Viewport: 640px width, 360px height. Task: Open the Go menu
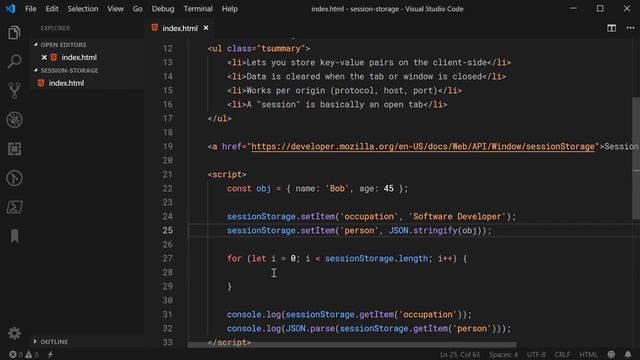pos(138,9)
